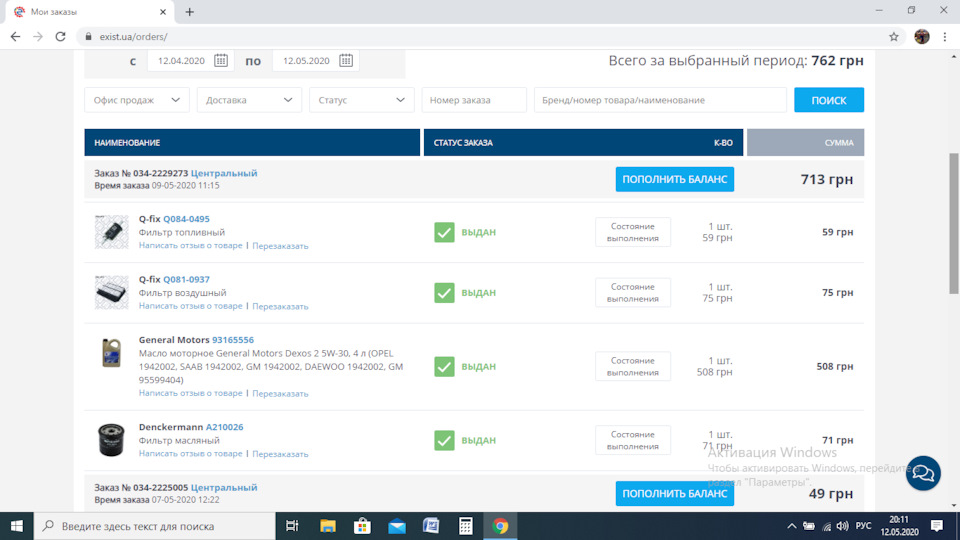Open Task View on the taskbar
This screenshot has height=540, width=960.
click(x=292, y=526)
